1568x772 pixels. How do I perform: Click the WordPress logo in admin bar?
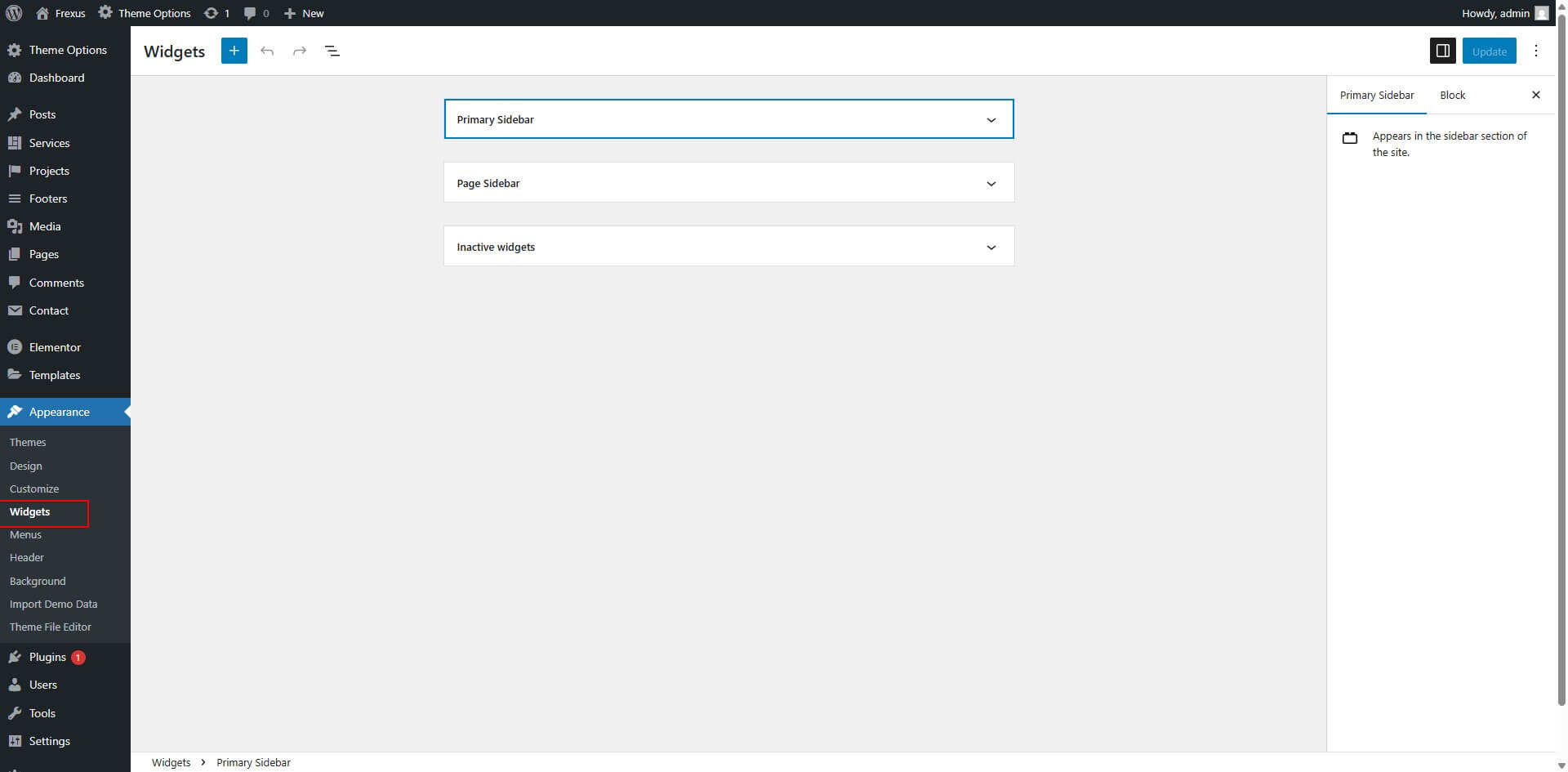(14, 13)
